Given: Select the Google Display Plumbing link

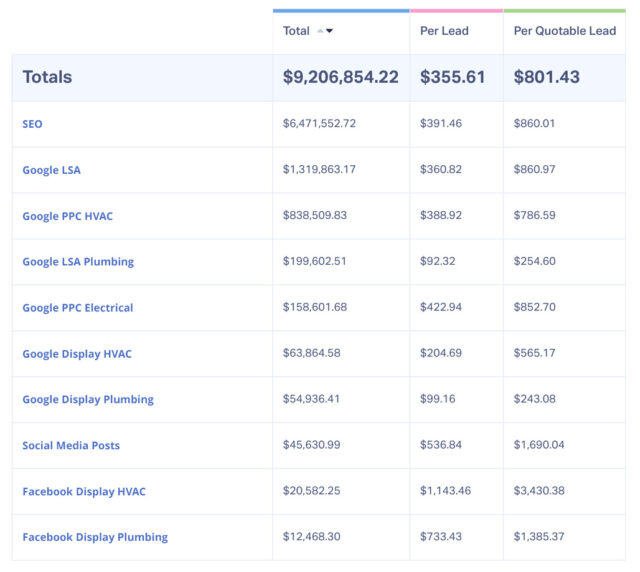Looking at the screenshot, I should coord(88,400).
